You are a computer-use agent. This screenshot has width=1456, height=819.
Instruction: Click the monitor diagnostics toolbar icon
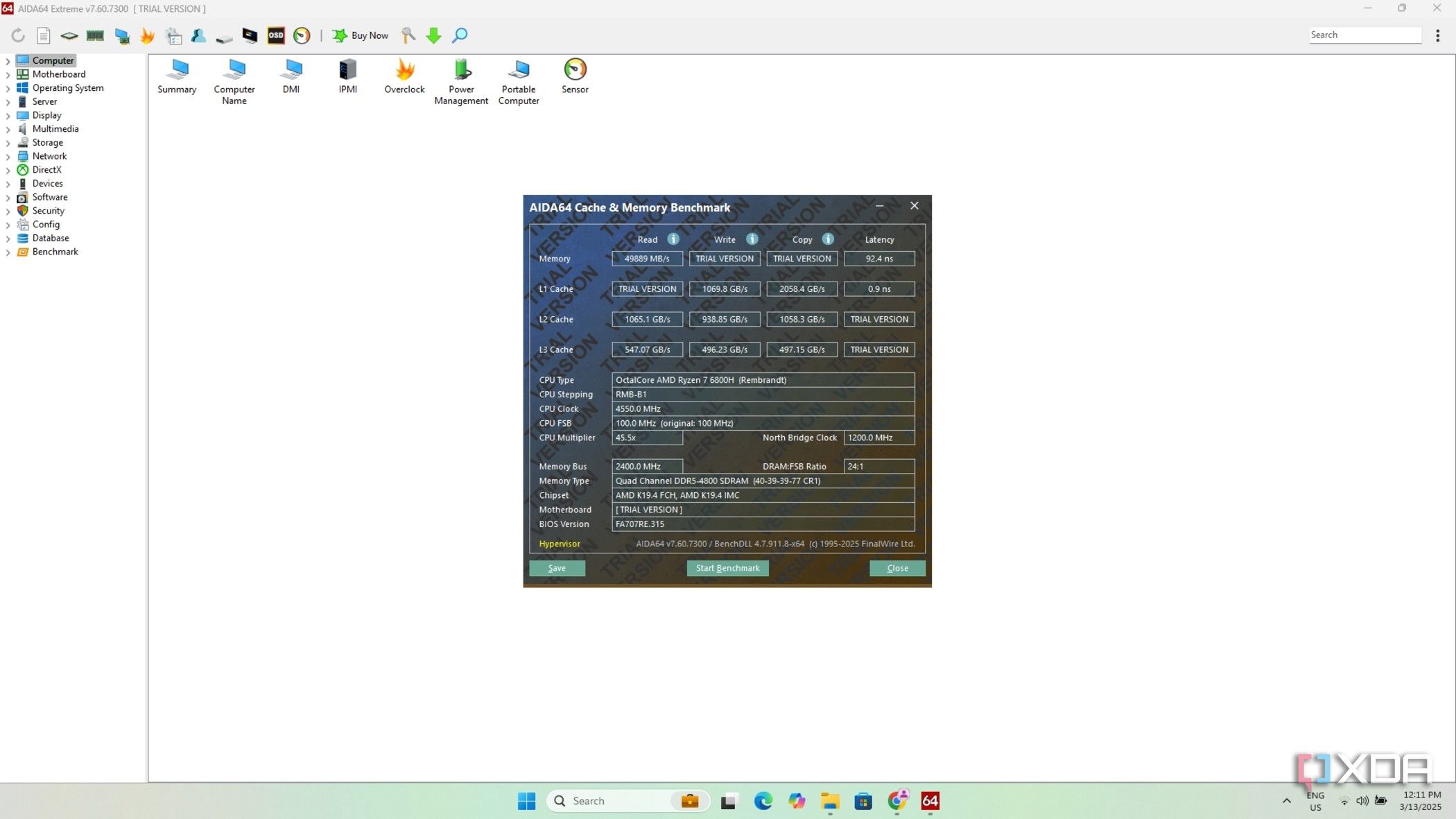[250, 35]
